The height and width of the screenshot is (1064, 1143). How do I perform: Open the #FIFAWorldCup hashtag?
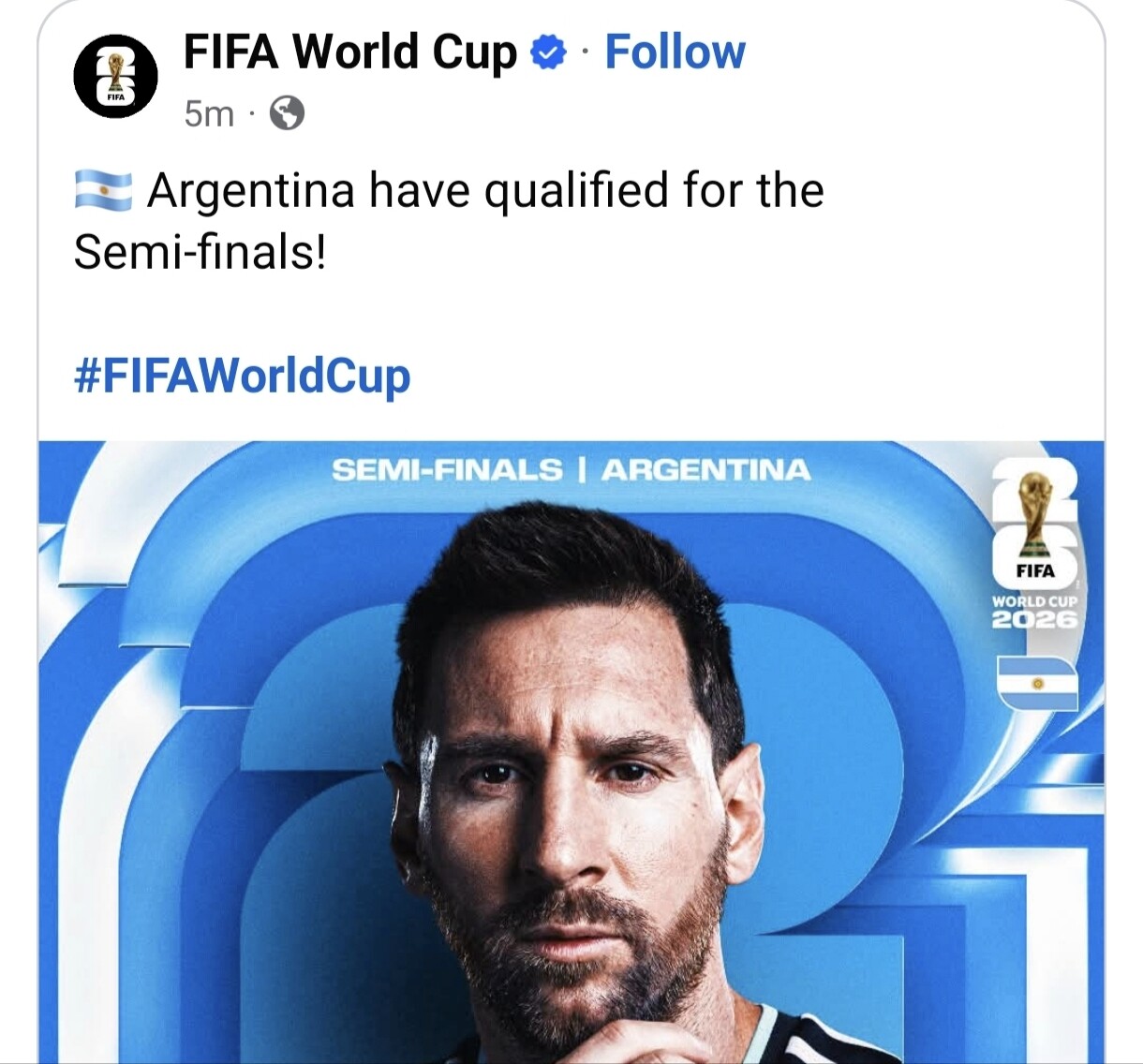pos(242,377)
